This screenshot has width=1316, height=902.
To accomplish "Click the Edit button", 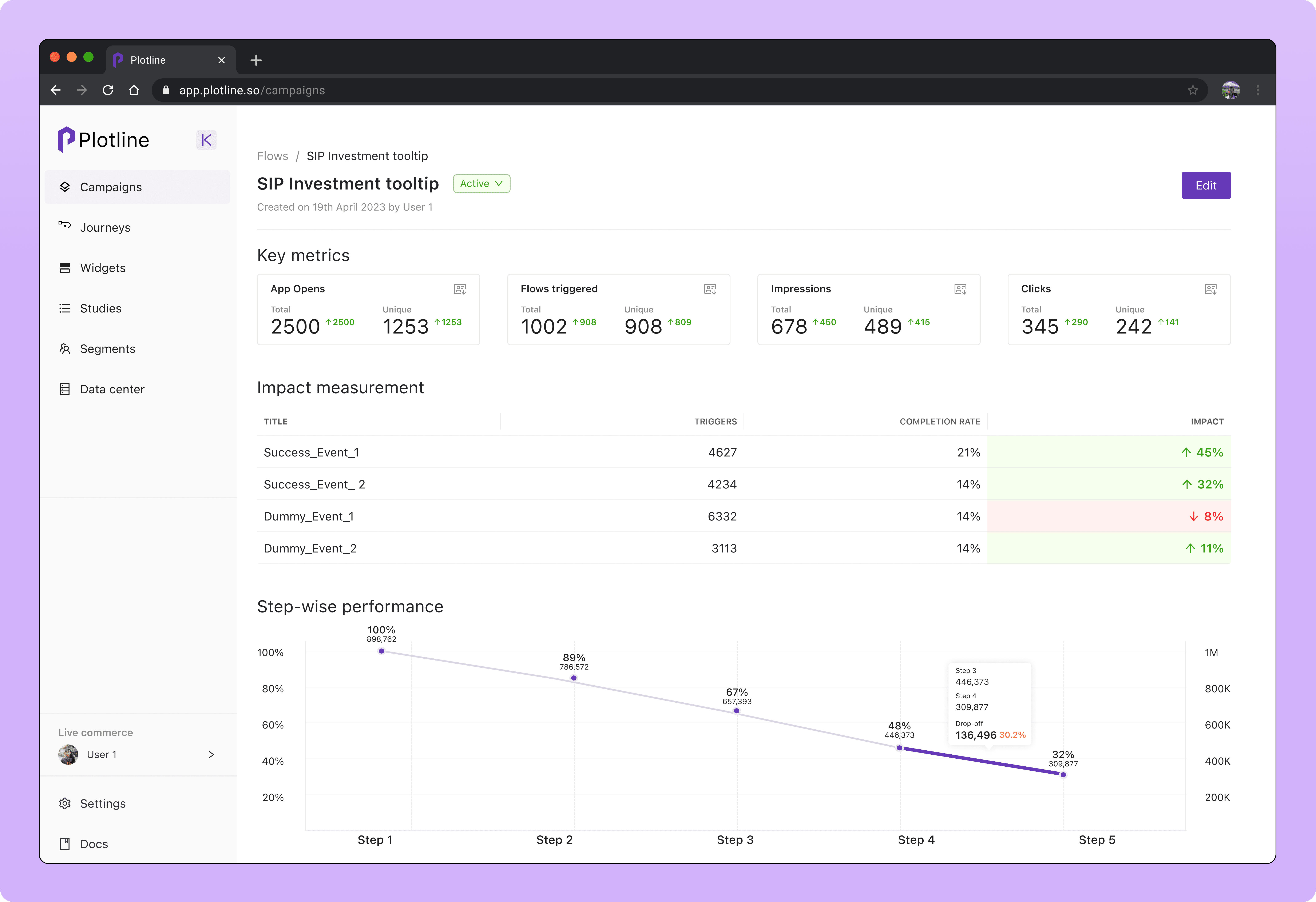I will (1206, 185).
